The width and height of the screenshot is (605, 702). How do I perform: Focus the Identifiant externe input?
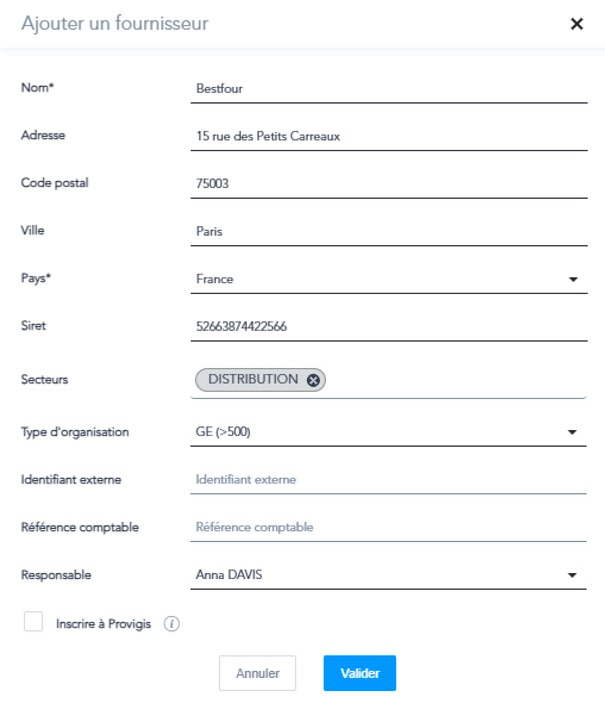390,480
